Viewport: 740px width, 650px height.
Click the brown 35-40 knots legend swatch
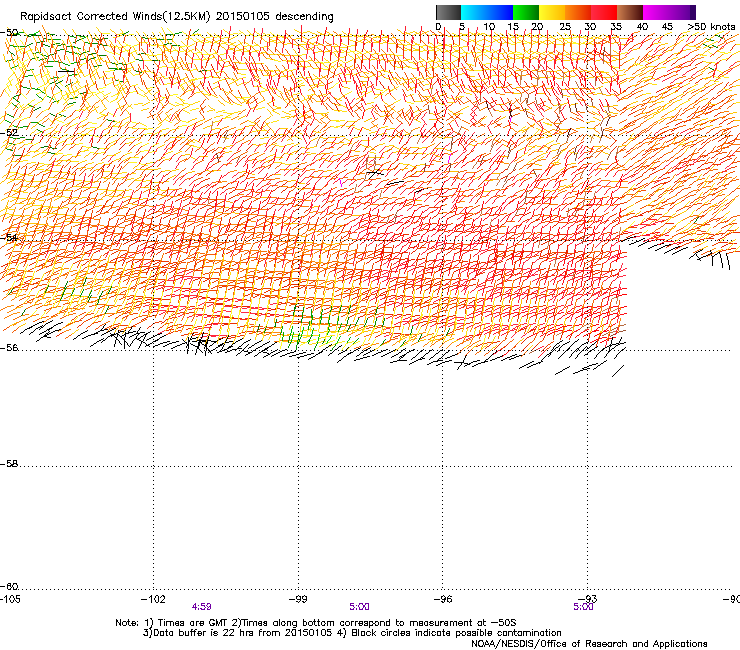(x=630, y=12)
